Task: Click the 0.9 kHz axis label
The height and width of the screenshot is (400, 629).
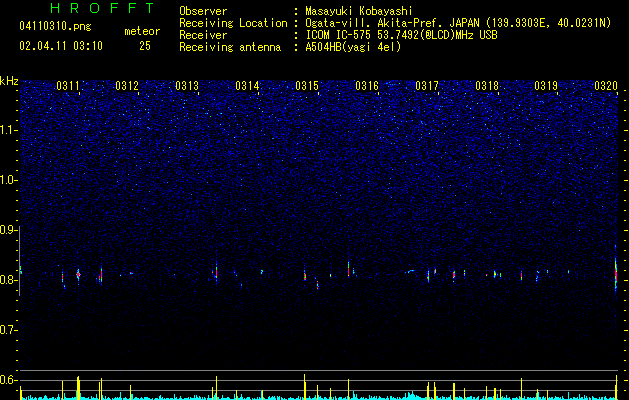Action: tap(8, 230)
